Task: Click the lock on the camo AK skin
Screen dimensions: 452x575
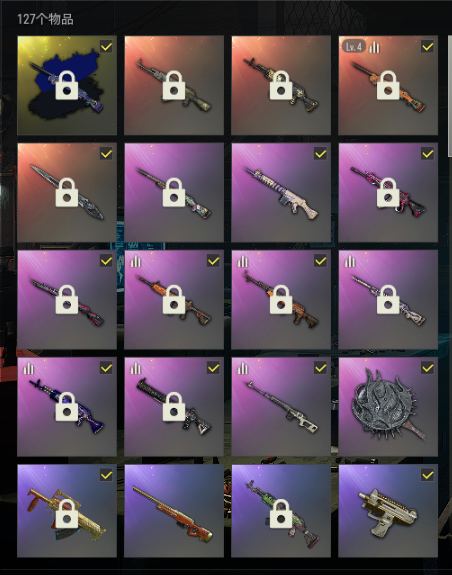Action: click(x=174, y=85)
